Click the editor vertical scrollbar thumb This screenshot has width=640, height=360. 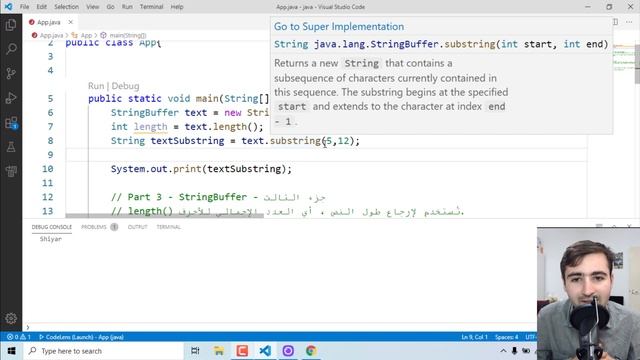[x=637, y=64]
